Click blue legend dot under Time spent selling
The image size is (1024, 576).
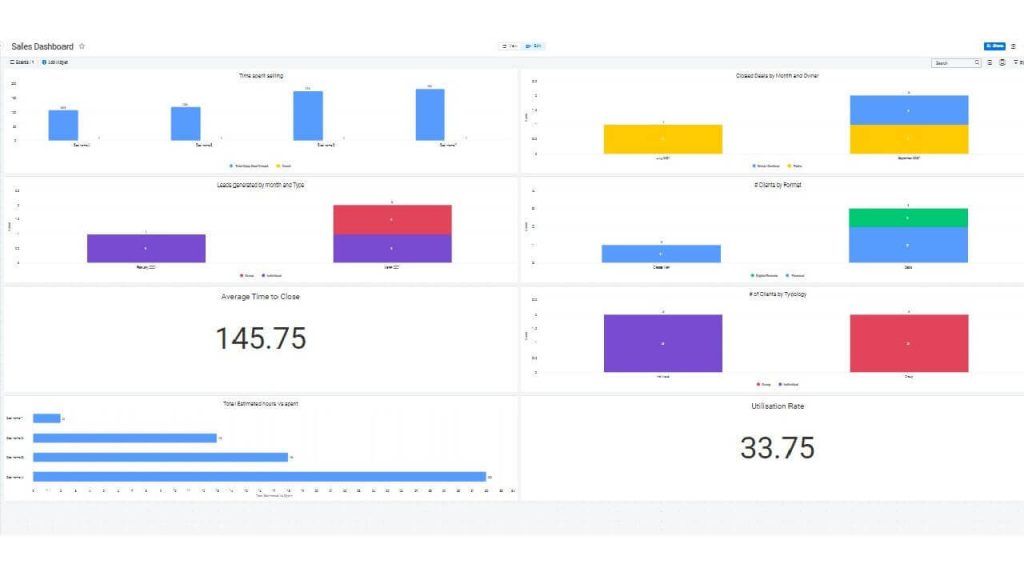click(x=231, y=166)
